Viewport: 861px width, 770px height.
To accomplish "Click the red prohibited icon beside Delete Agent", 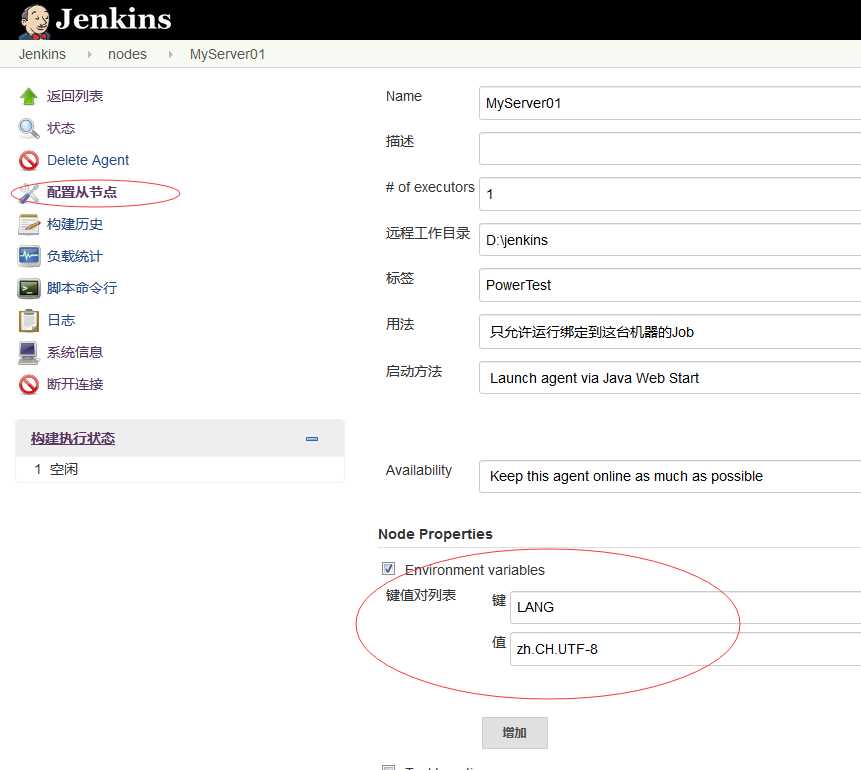I will tap(29, 160).
